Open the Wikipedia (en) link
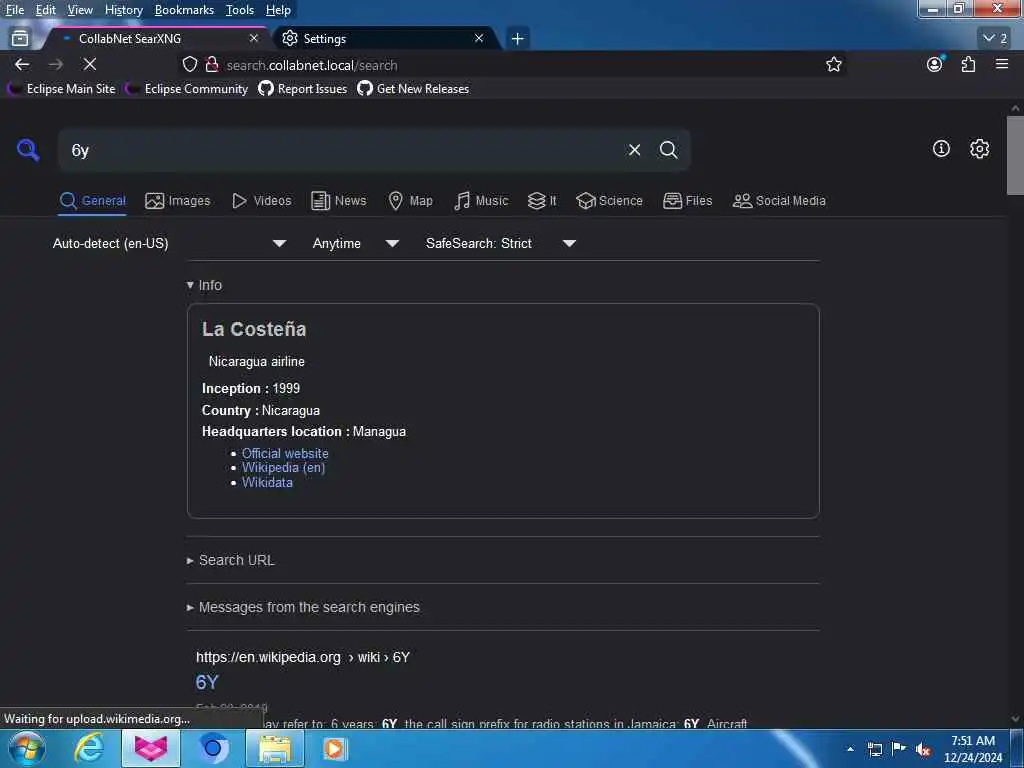The image size is (1024, 768). click(x=283, y=468)
